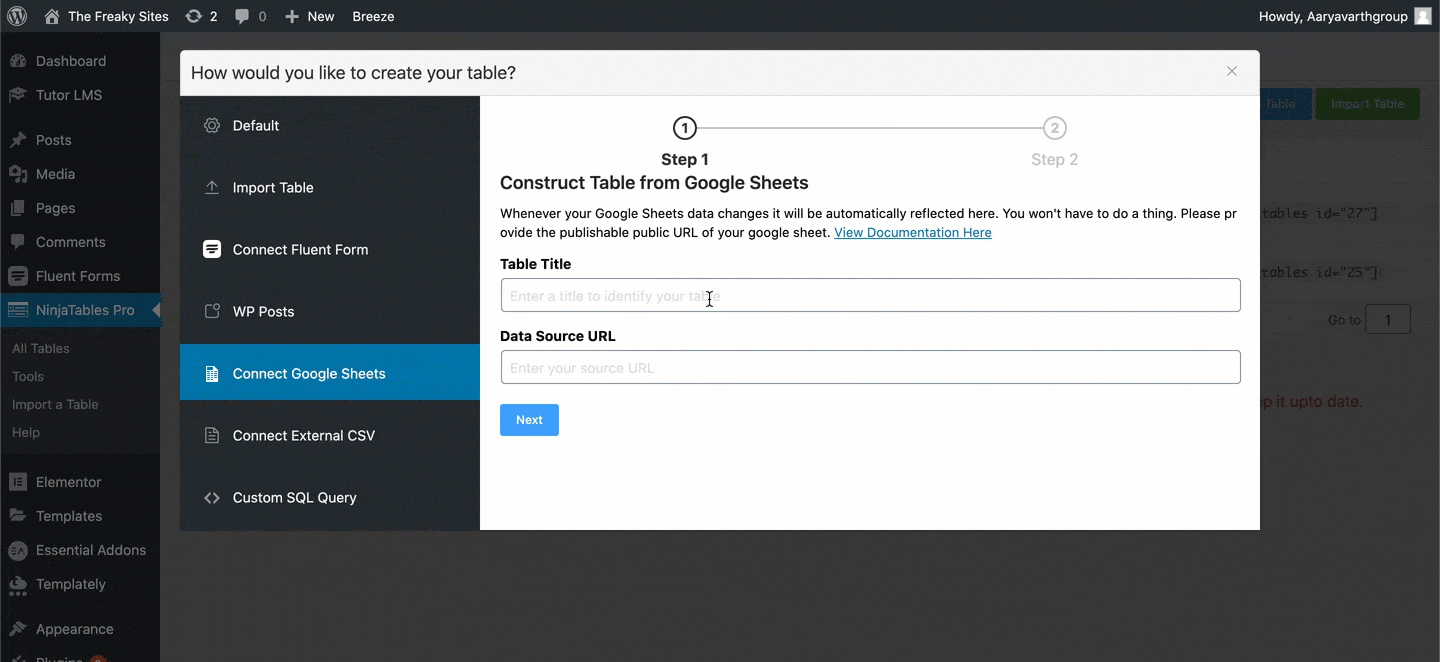This screenshot has width=1440, height=662.
Task: Open All Tables submenu item
Action: point(41,349)
